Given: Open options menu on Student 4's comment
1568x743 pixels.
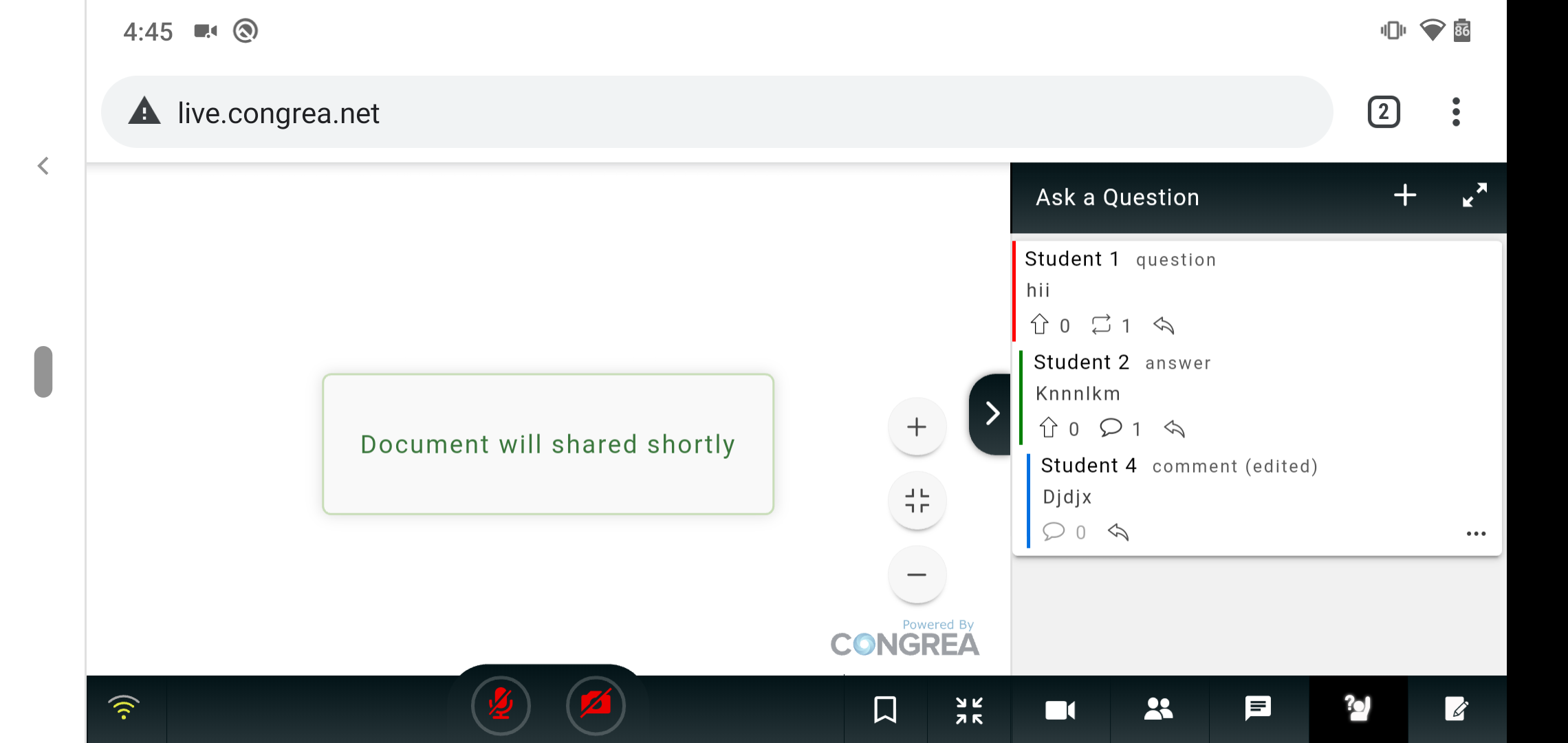Looking at the screenshot, I should click(x=1477, y=533).
